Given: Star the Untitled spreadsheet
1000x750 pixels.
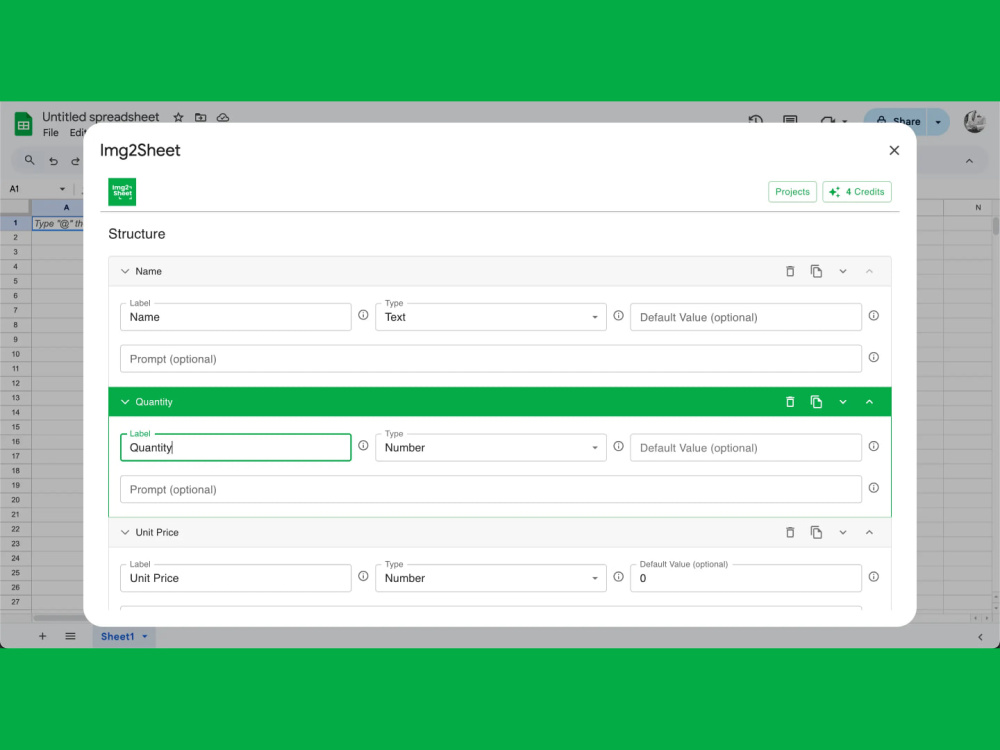Looking at the screenshot, I should (178, 117).
